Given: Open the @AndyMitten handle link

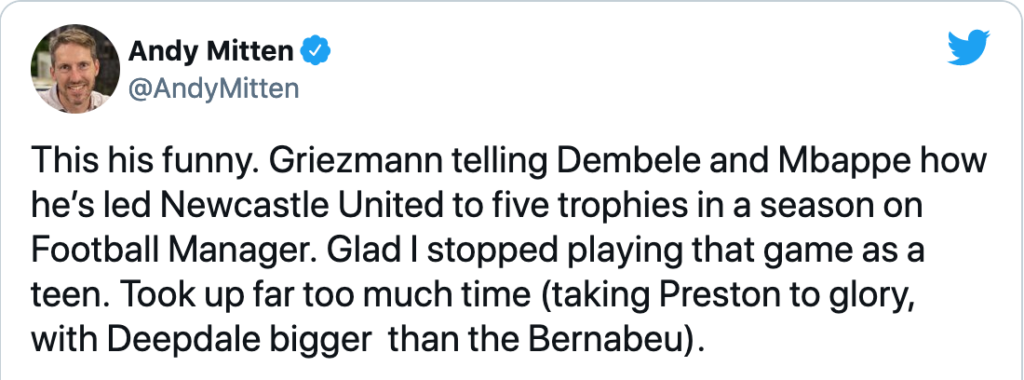Looking at the screenshot, I should pyautogui.click(x=214, y=88).
